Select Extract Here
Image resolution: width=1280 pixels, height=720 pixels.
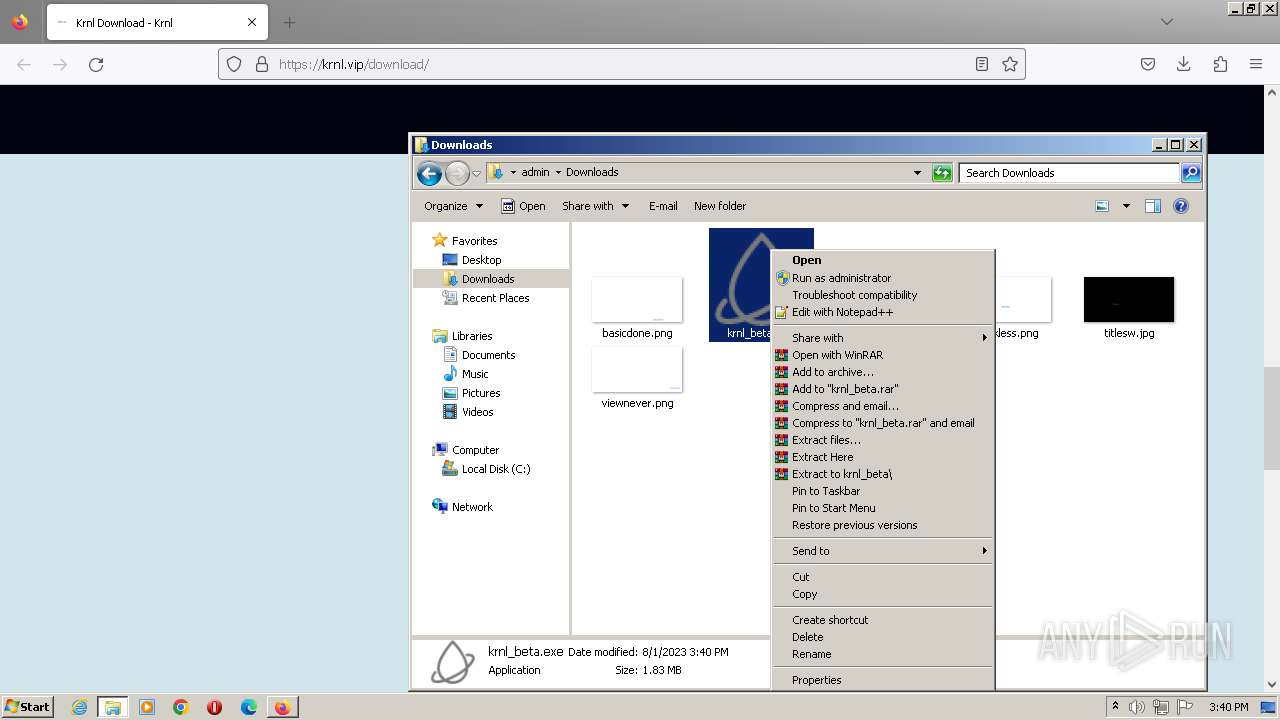pos(884,457)
